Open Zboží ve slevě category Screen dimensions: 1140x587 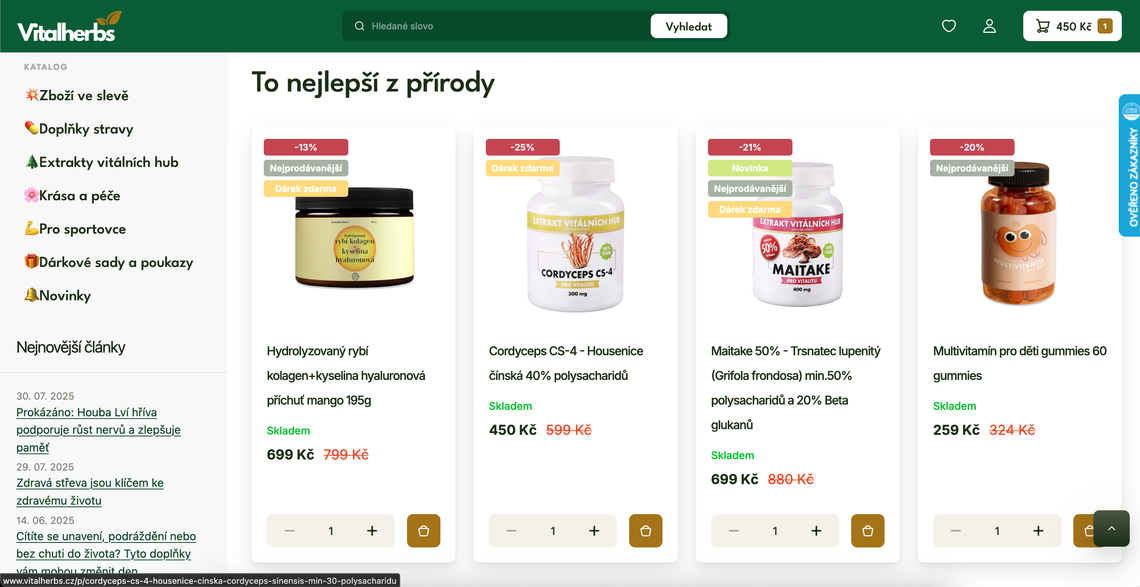click(x=76, y=95)
